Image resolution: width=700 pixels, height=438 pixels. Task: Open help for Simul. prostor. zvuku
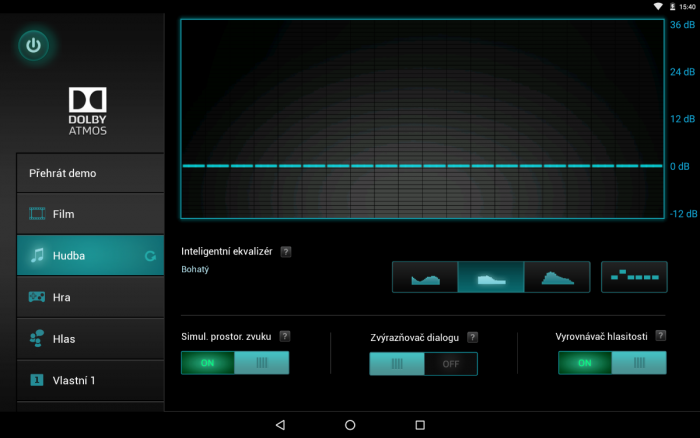click(x=285, y=336)
